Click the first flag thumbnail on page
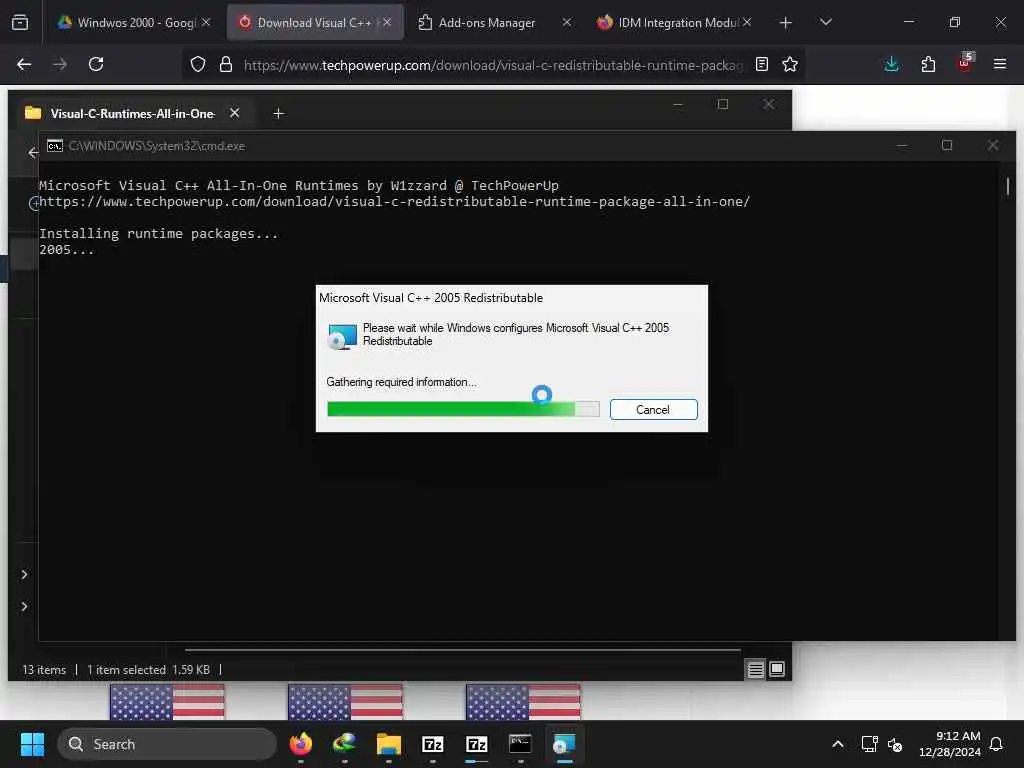This screenshot has width=1024, height=768. tap(167, 702)
